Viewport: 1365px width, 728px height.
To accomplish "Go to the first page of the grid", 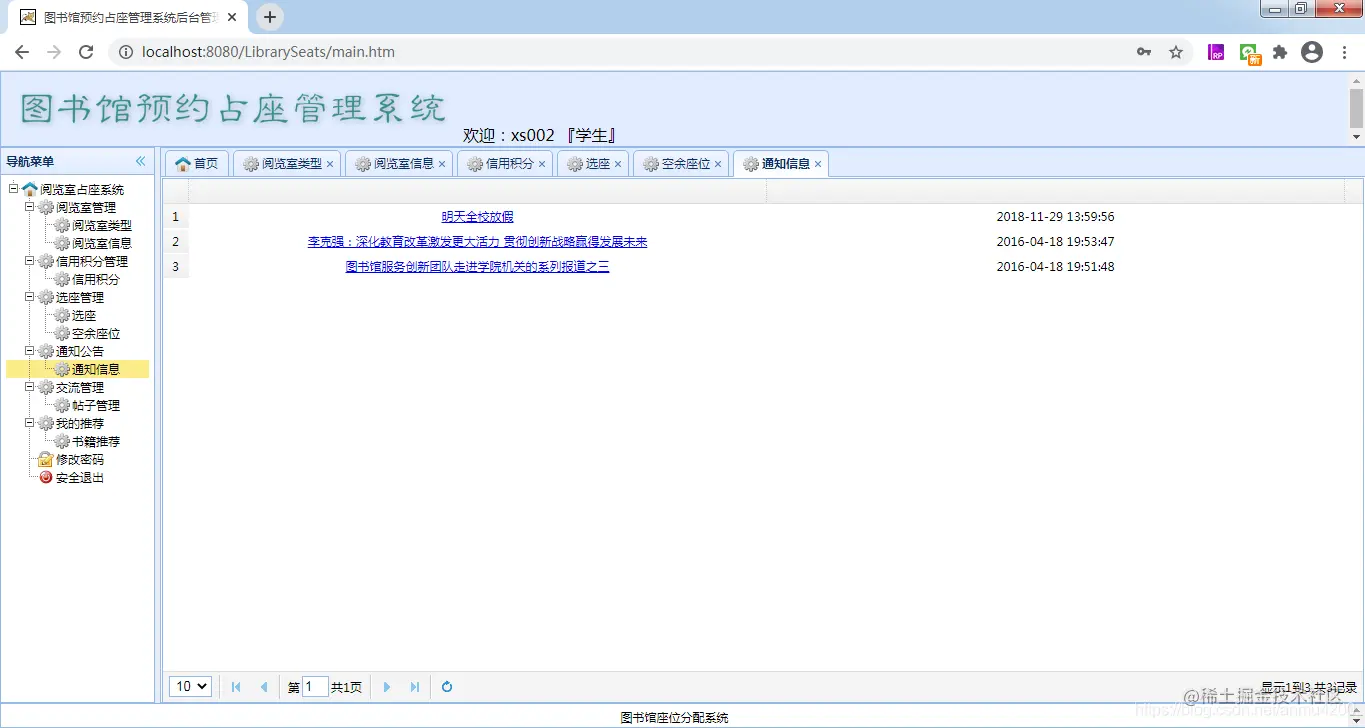I will 236,687.
